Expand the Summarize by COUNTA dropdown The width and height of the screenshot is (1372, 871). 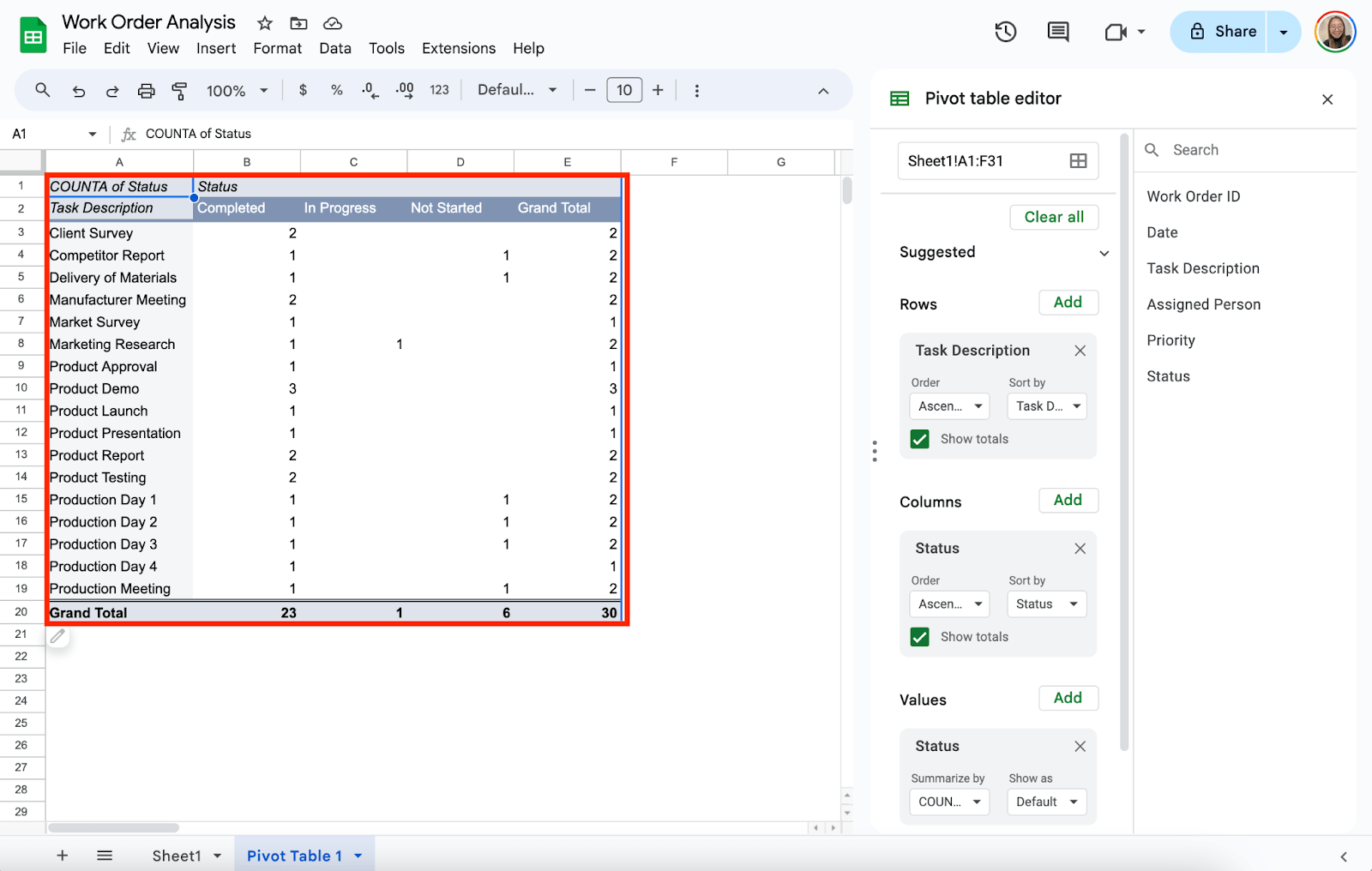point(949,802)
